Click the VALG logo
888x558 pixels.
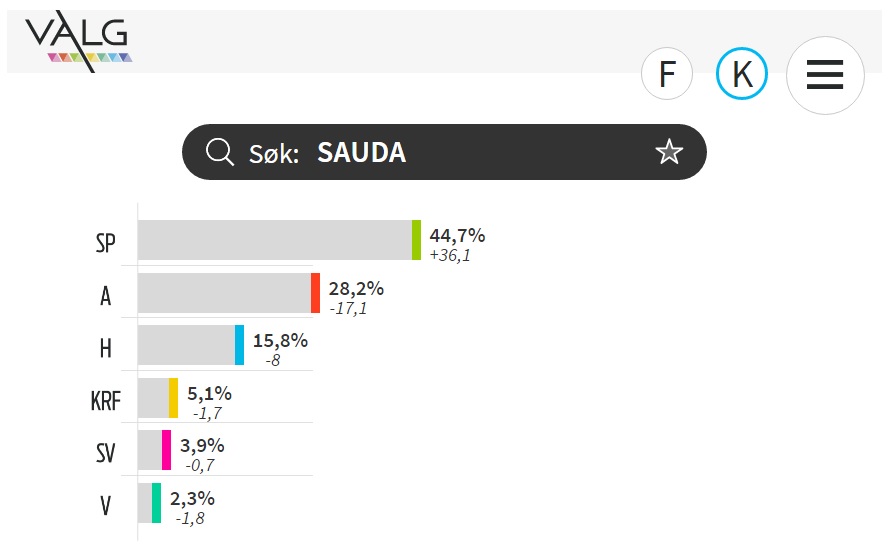click(x=78, y=41)
